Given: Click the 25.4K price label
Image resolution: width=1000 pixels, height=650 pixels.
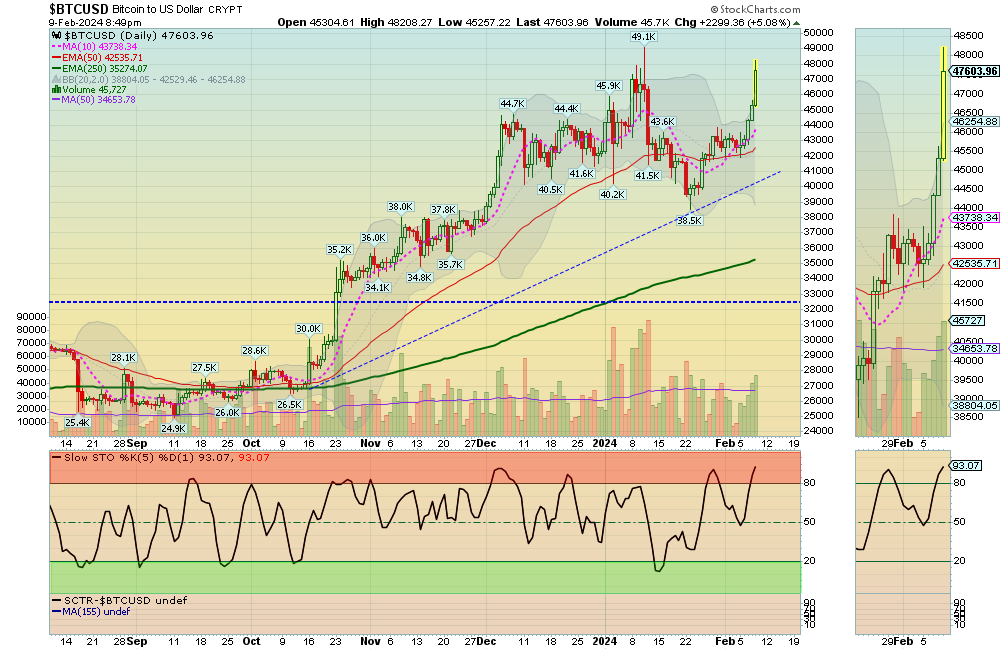Looking at the screenshot, I should pyautogui.click(x=77, y=422).
